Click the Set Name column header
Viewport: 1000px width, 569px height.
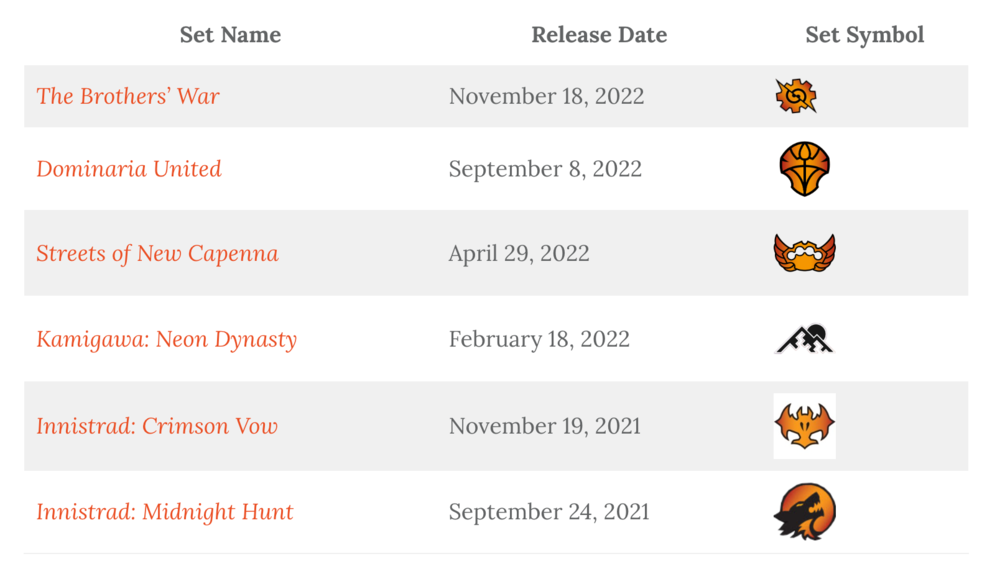(230, 35)
